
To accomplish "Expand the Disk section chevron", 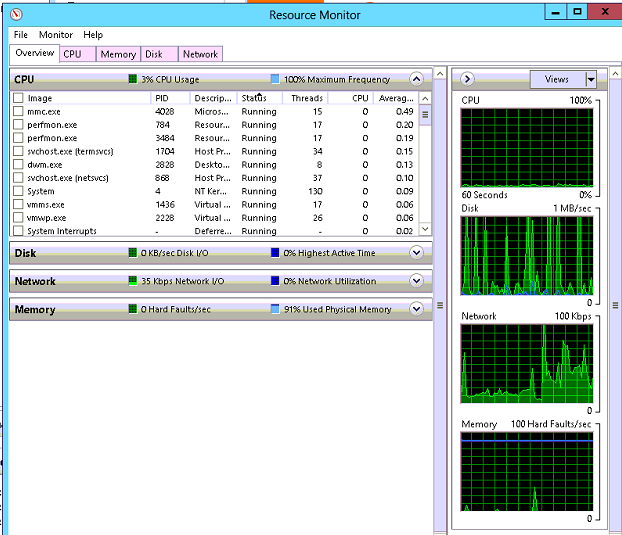I will [417, 253].
